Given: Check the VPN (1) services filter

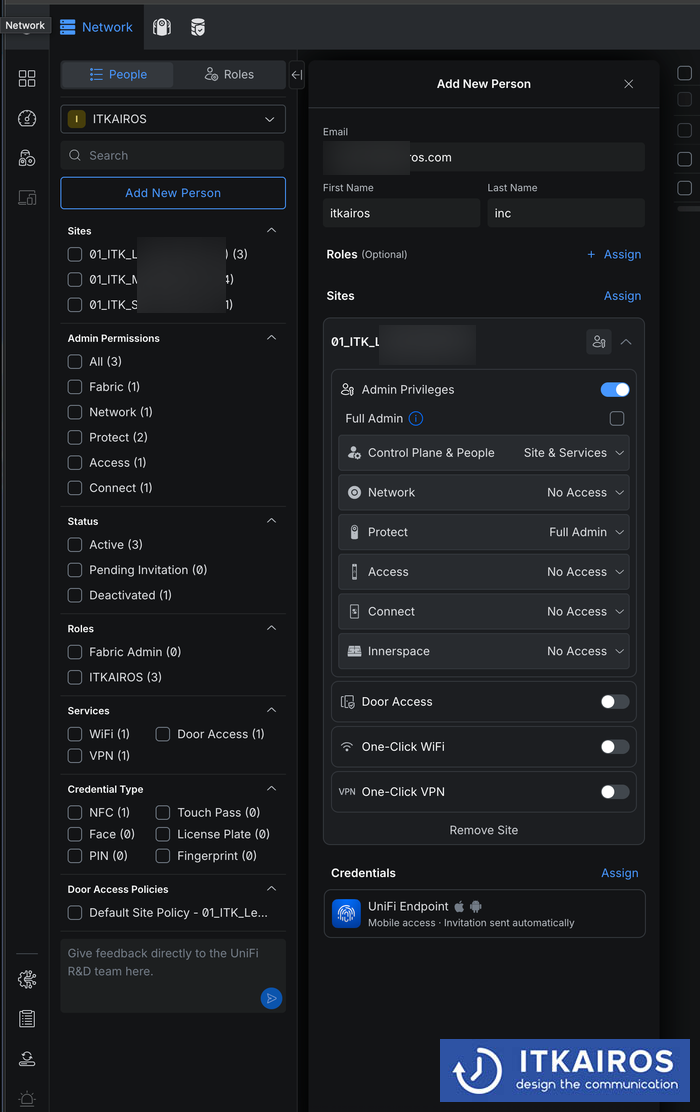Looking at the screenshot, I should [x=74, y=755].
